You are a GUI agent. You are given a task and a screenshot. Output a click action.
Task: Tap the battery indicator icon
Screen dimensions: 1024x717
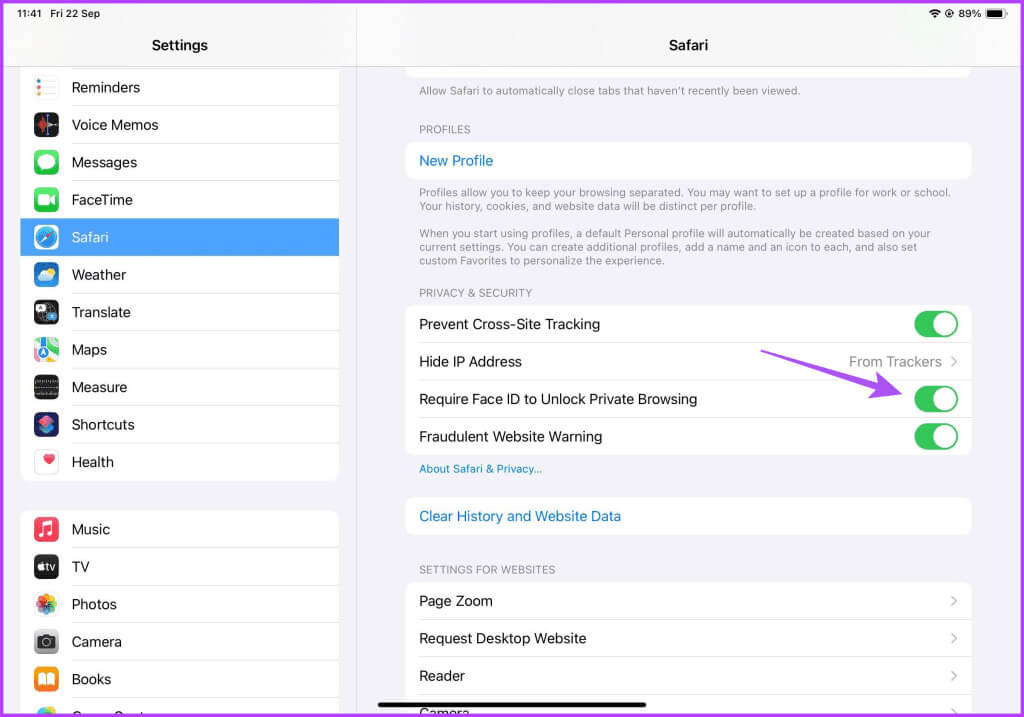pyautogui.click(x=997, y=13)
